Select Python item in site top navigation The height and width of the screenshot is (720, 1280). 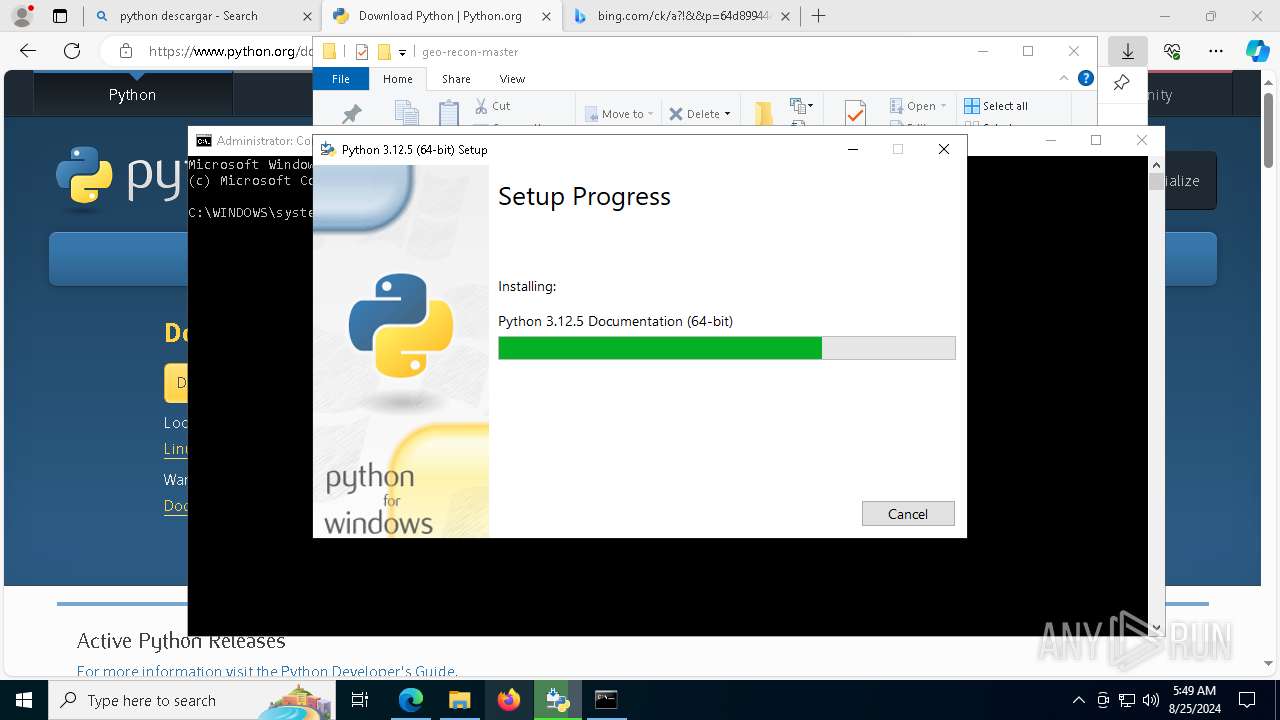coord(133,94)
